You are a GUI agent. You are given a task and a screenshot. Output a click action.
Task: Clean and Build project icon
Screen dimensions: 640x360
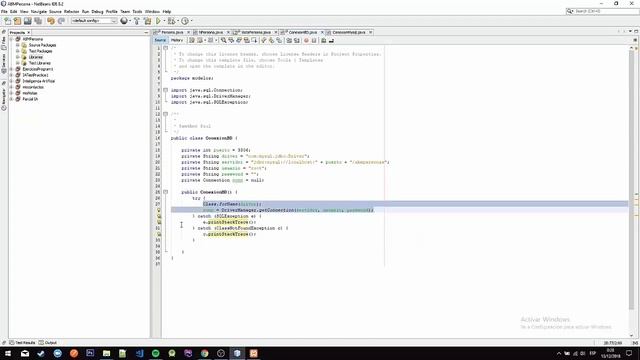click(147, 21)
